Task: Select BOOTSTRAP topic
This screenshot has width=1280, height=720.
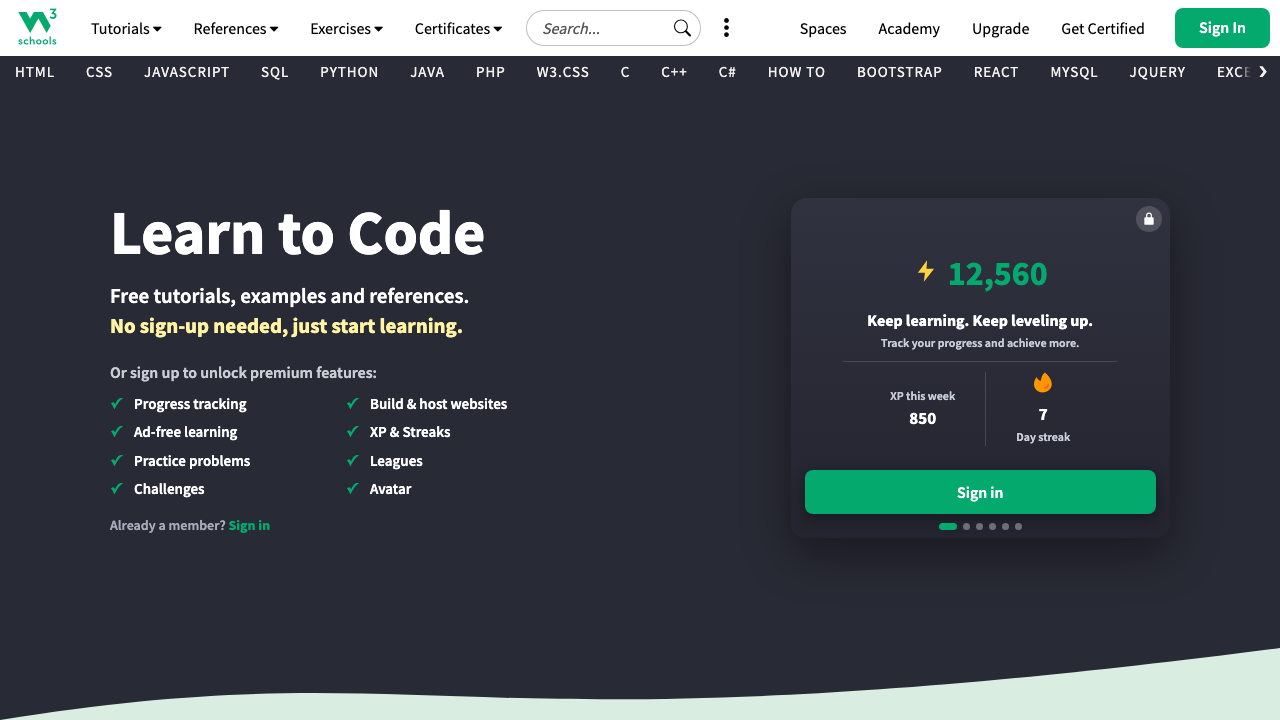Action: [x=900, y=72]
